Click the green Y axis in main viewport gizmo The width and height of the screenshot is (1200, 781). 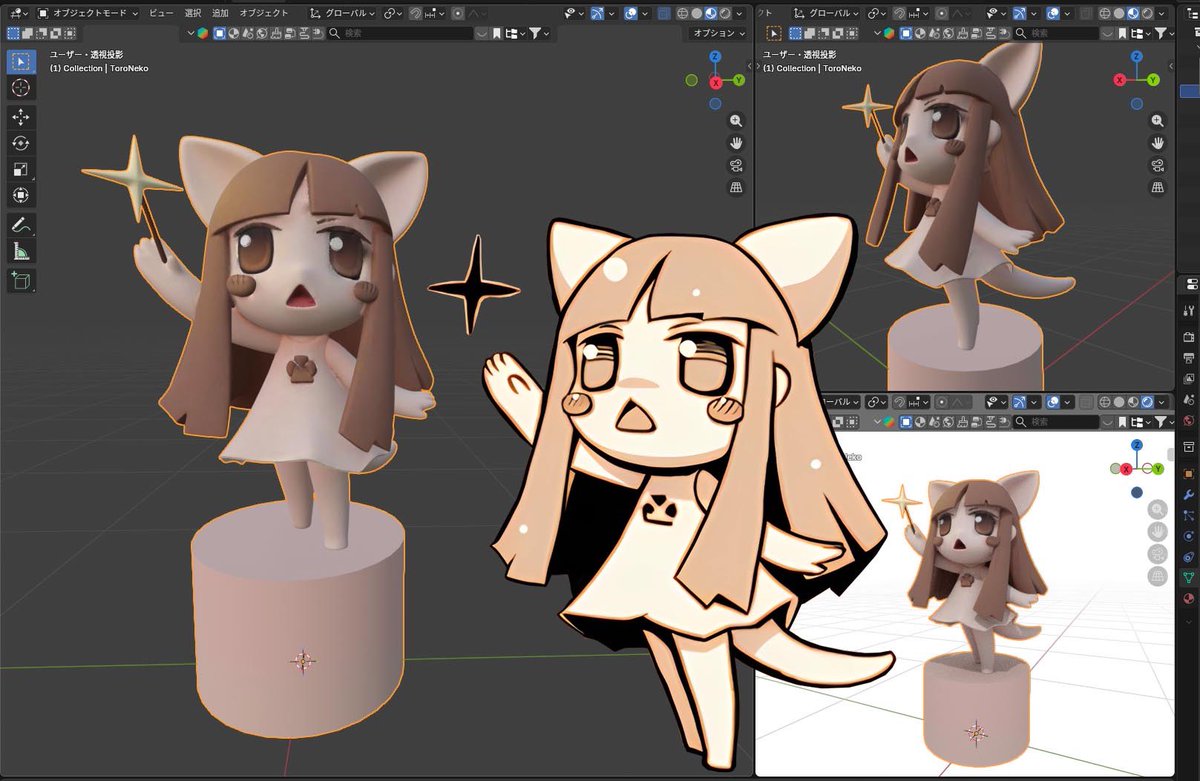(x=739, y=80)
